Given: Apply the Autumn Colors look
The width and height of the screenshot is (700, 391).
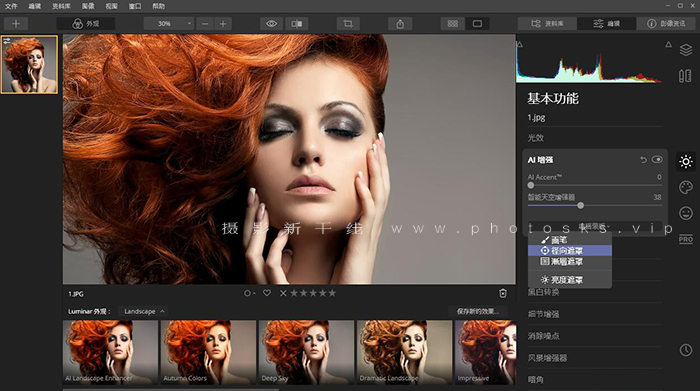Looking at the screenshot, I should click(208, 352).
